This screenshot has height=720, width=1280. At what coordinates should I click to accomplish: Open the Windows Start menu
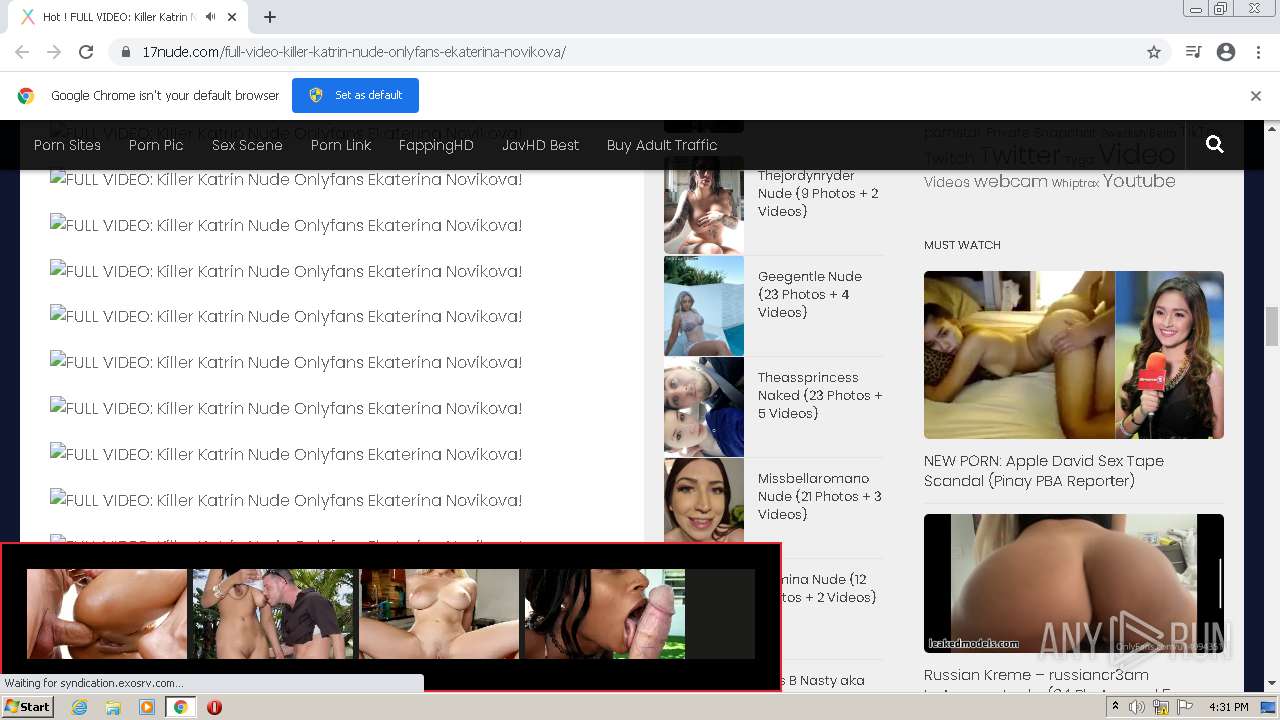coord(27,707)
